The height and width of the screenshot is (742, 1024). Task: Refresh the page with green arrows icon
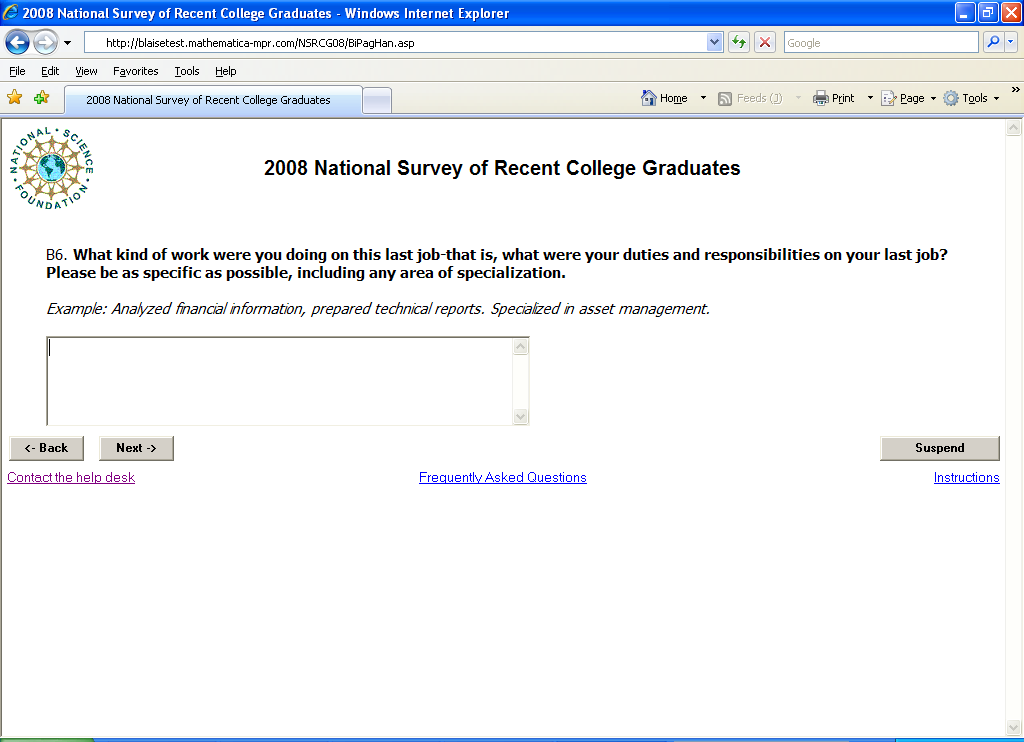pyautogui.click(x=739, y=43)
